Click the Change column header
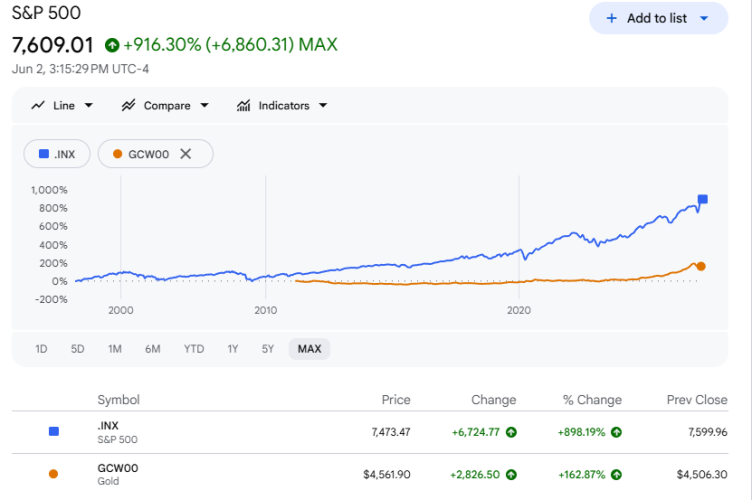This screenshot has height=500, width=752. pyautogui.click(x=494, y=400)
